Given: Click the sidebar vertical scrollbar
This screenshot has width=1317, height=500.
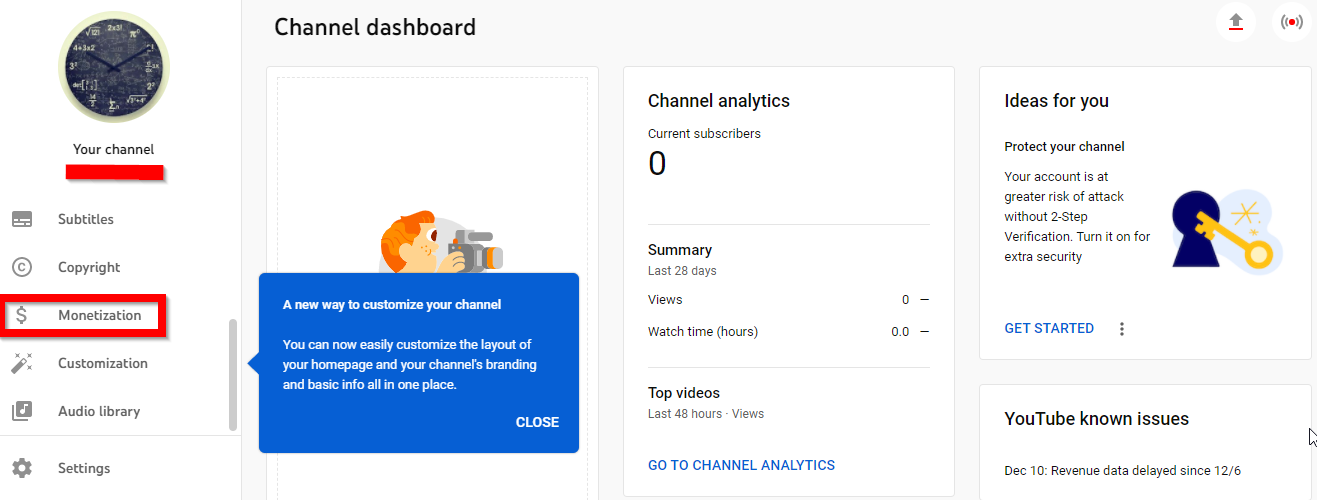Looking at the screenshot, I should point(233,375).
